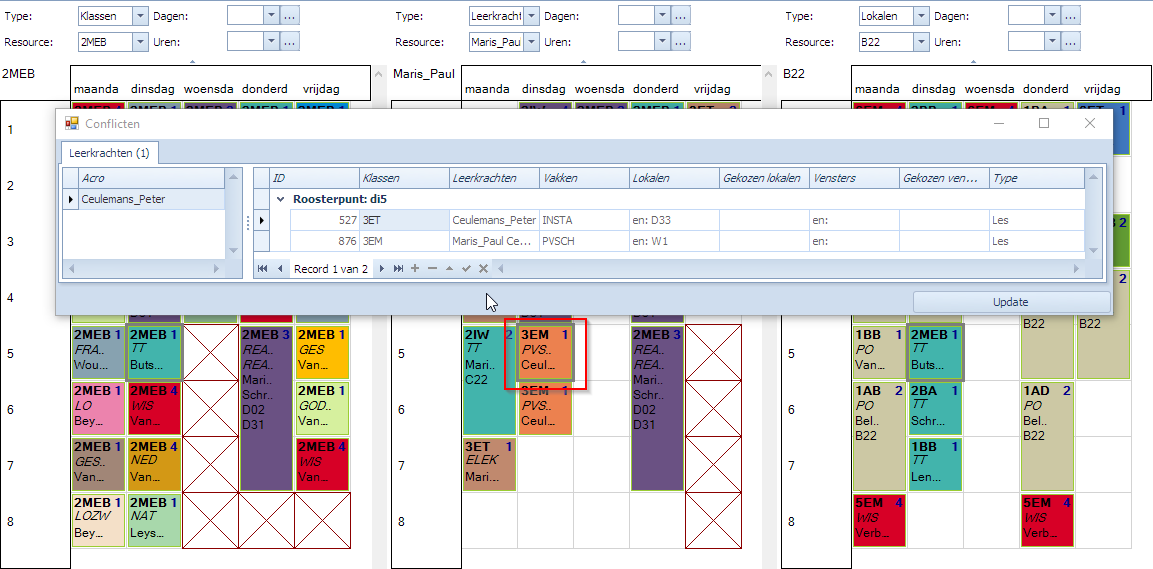Go to next record in navigator
The height and width of the screenshot is (569, 1153).
coord(382,269)
